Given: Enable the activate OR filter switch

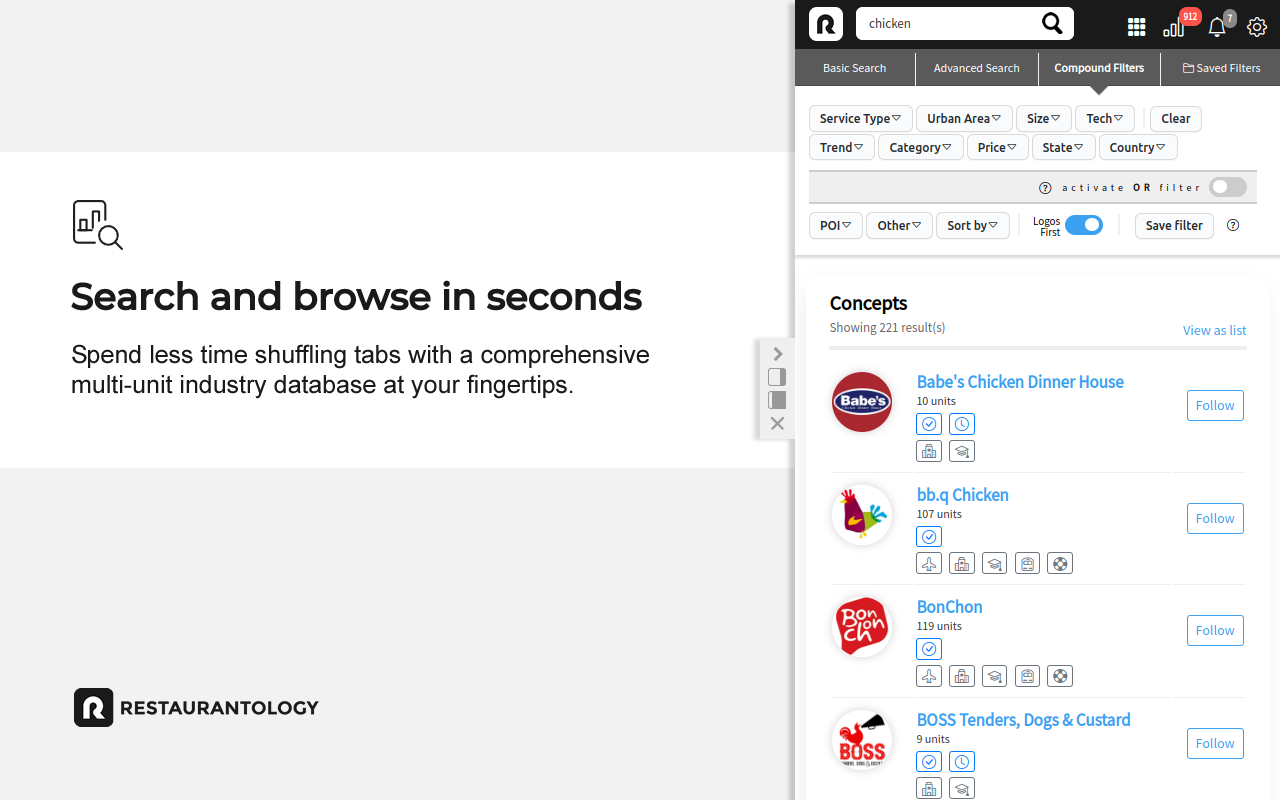Looking at the screenshot, I should coord(1228,187).
